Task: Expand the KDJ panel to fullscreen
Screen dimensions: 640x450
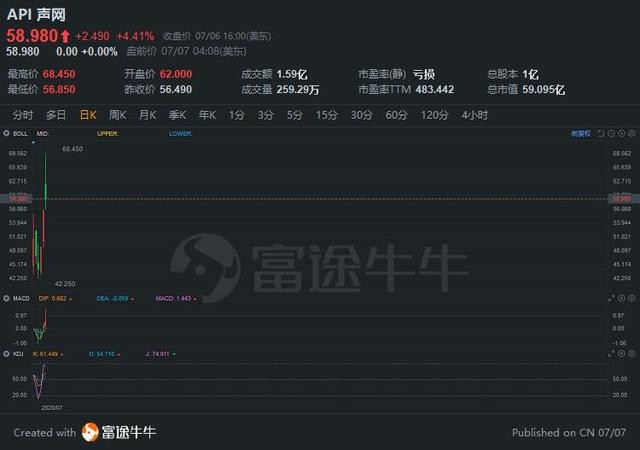Action: tap(611, 354)
